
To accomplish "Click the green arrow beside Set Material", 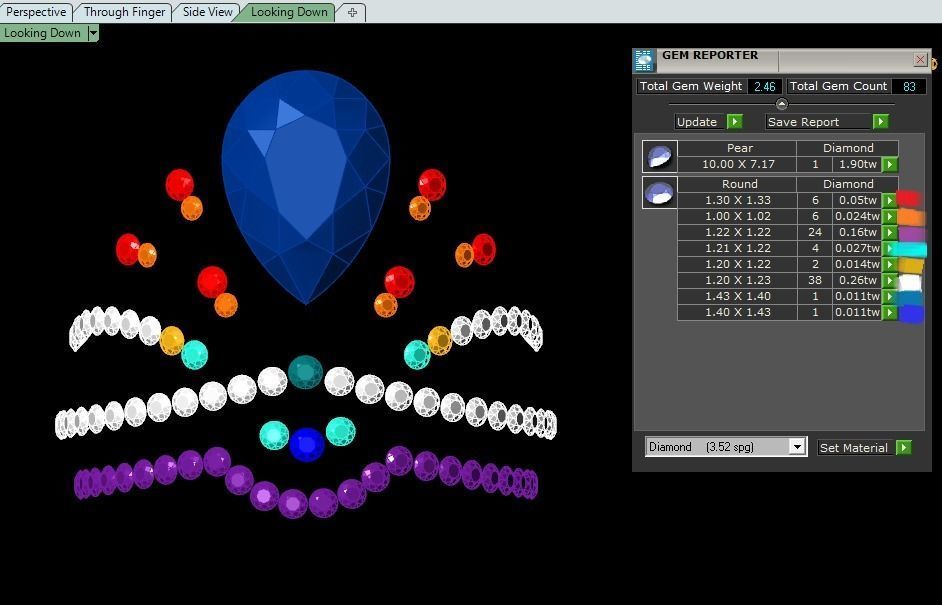I will [x=904, y=448].
